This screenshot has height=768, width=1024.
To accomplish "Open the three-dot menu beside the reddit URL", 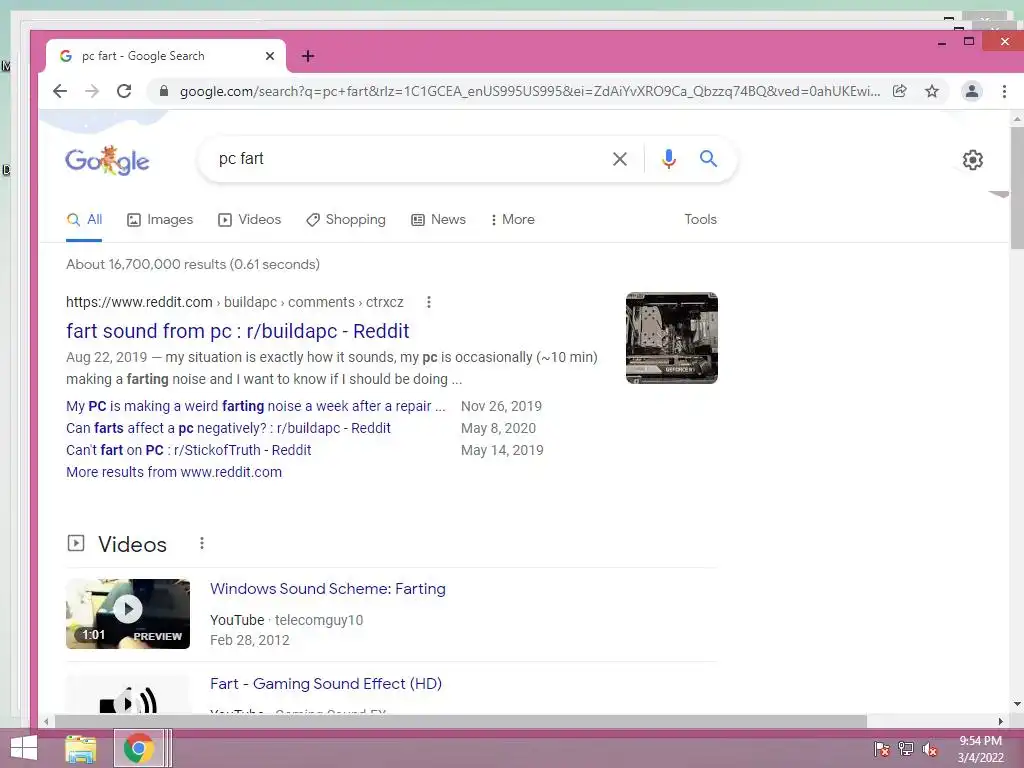I will [x=428, y=302].
